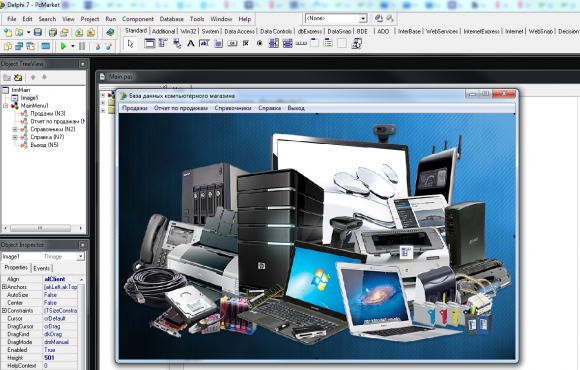Collapse the MainMenu1 tree node
This screenshot has width=580, height=370.
point(6,105)
